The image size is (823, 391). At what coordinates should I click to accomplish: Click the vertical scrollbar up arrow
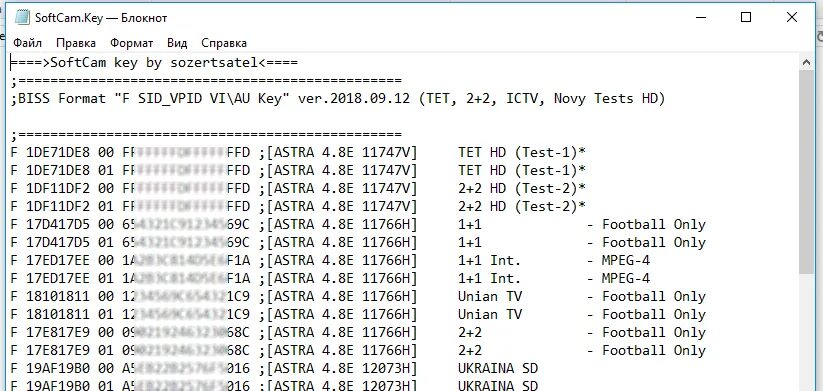click(x=807, y=62)
